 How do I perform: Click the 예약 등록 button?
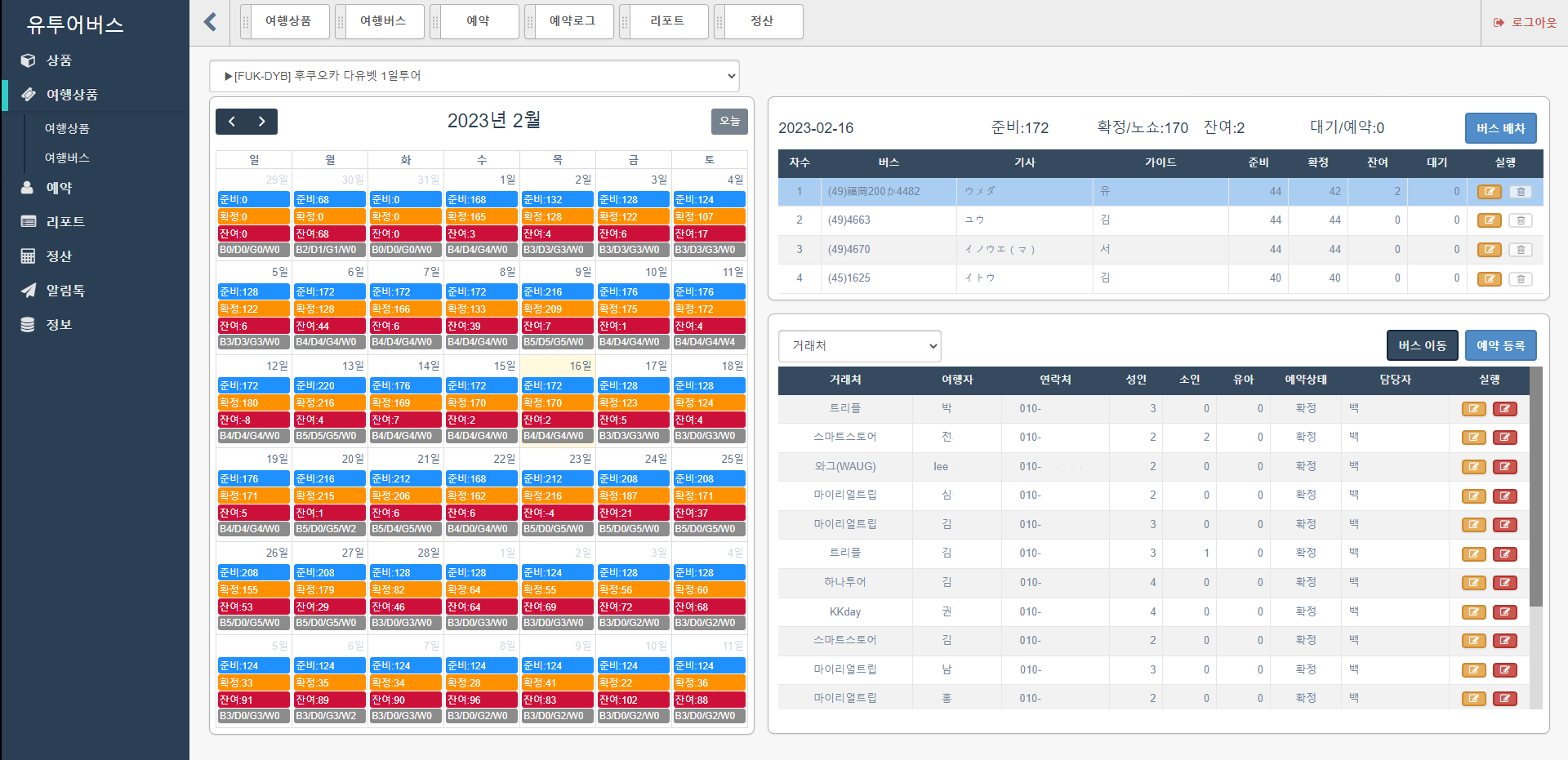click(1500, 345)
